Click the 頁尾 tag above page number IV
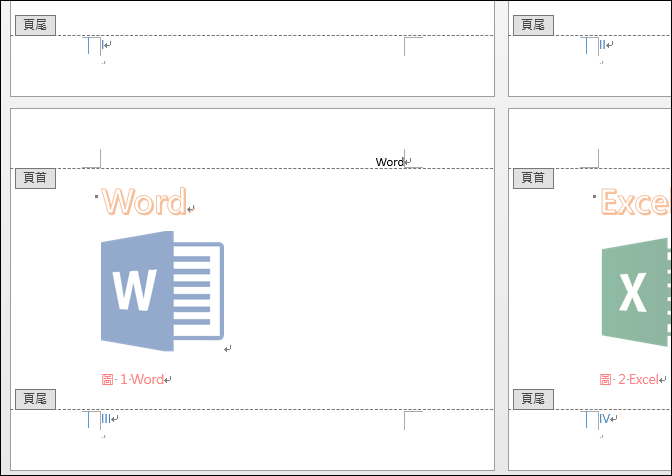672x476 pixels. click(533, 399)
